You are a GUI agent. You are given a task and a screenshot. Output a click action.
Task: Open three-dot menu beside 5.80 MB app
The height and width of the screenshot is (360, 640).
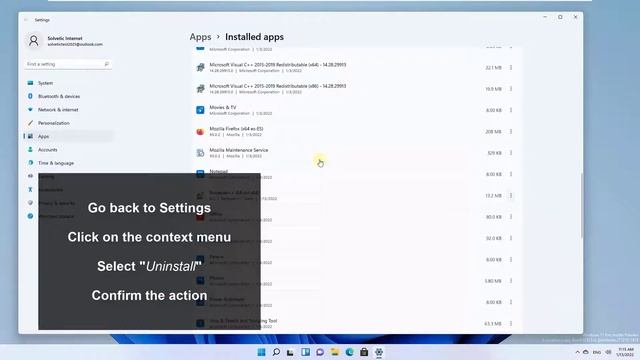[511, 281]
